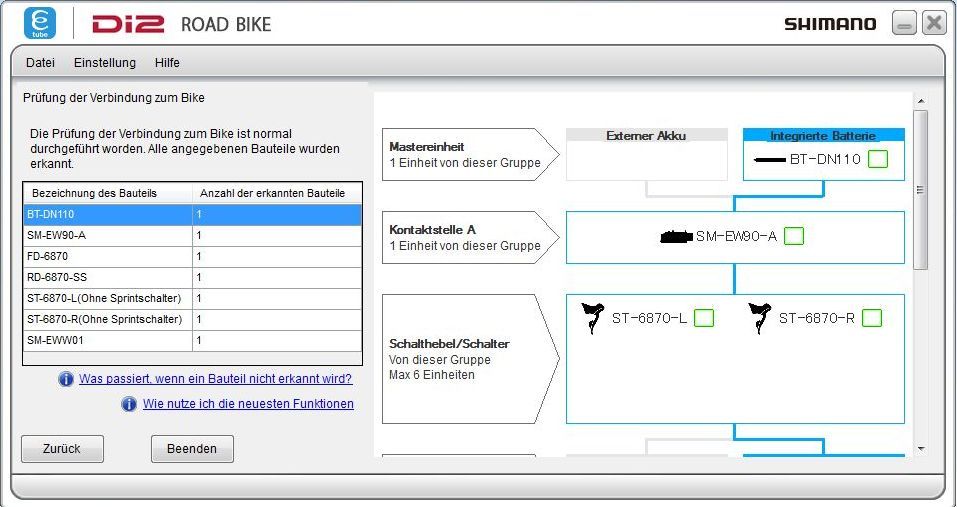This screenshot has height=507, width=957.
Task: Click the scroll up arrow of diagram
Action: (921, 101)
